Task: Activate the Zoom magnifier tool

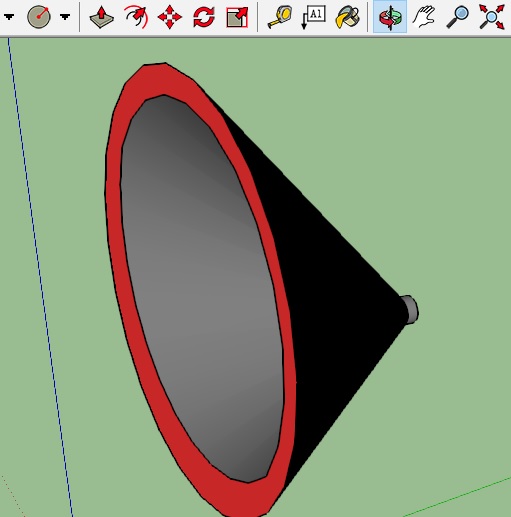Action: coord(458,17)
